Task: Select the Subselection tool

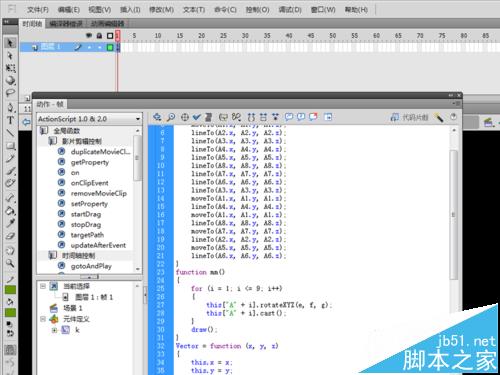Action: [10, 55]
